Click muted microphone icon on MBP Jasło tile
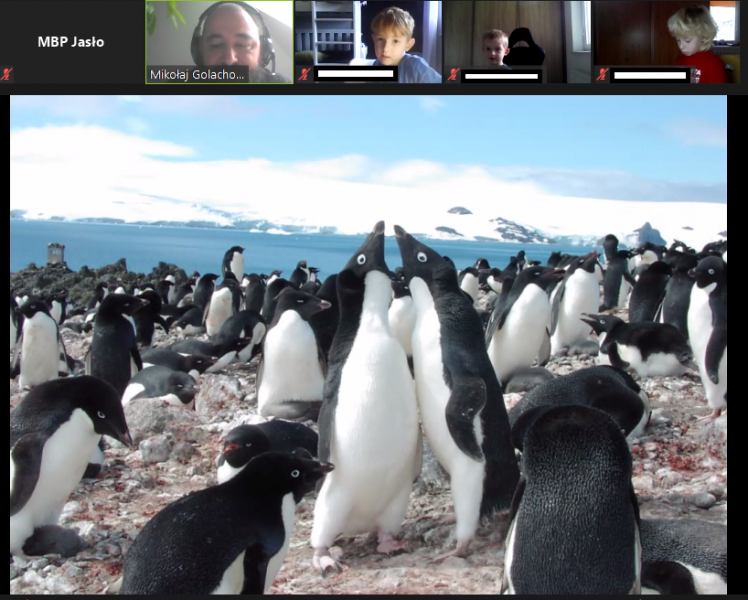This screenshot has height=600, width=748. tap(6, 74)
